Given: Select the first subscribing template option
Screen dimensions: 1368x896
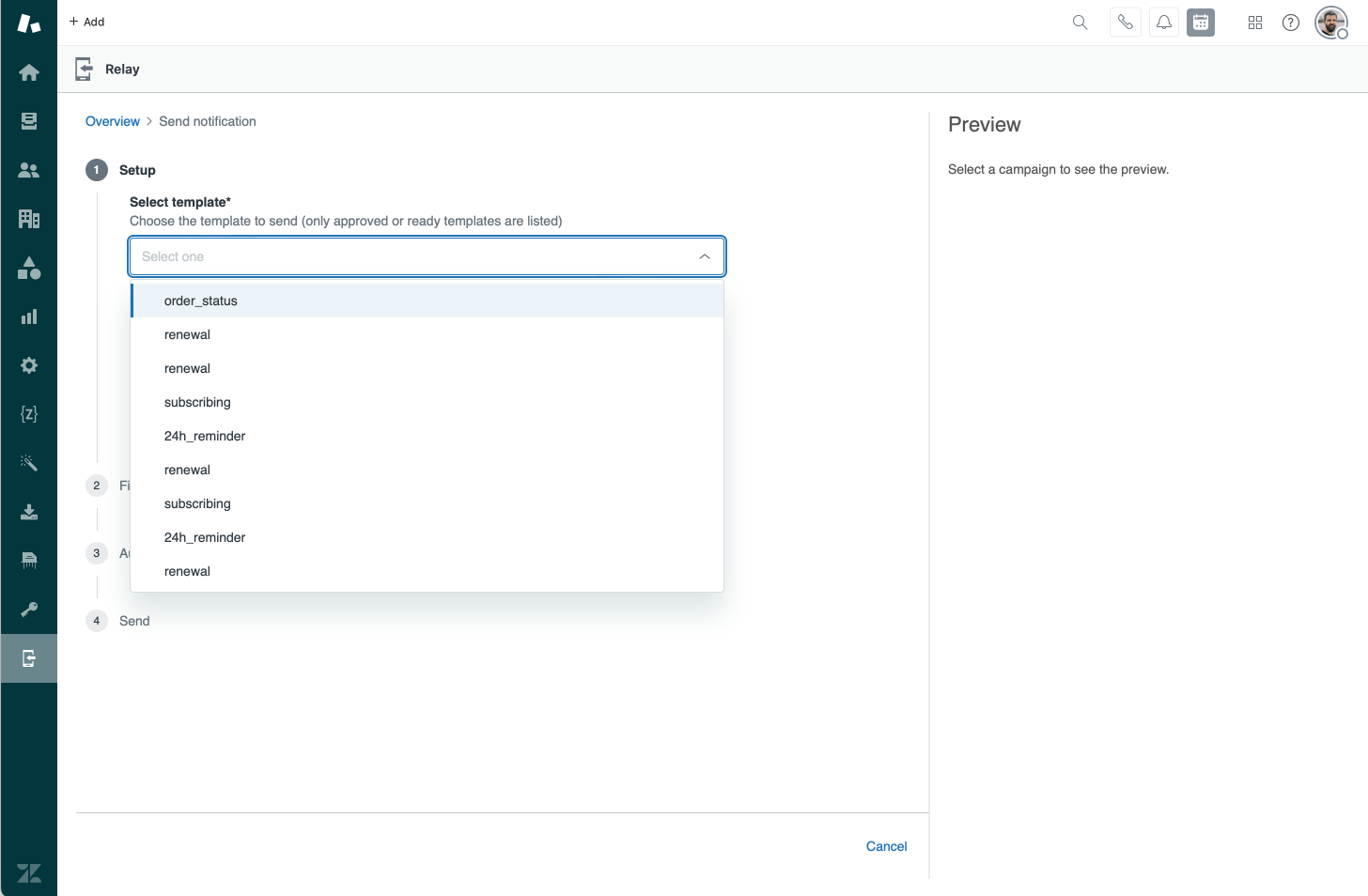Looking at the screenshot, I should point(197,402).
